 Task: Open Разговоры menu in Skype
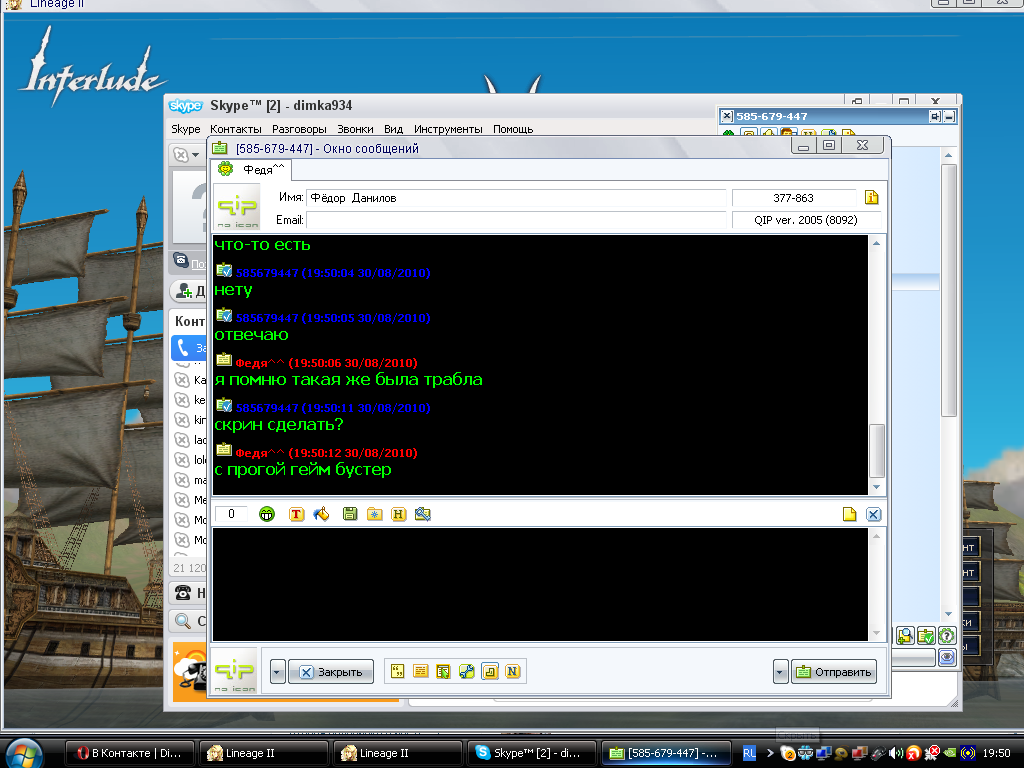point(299,129)
